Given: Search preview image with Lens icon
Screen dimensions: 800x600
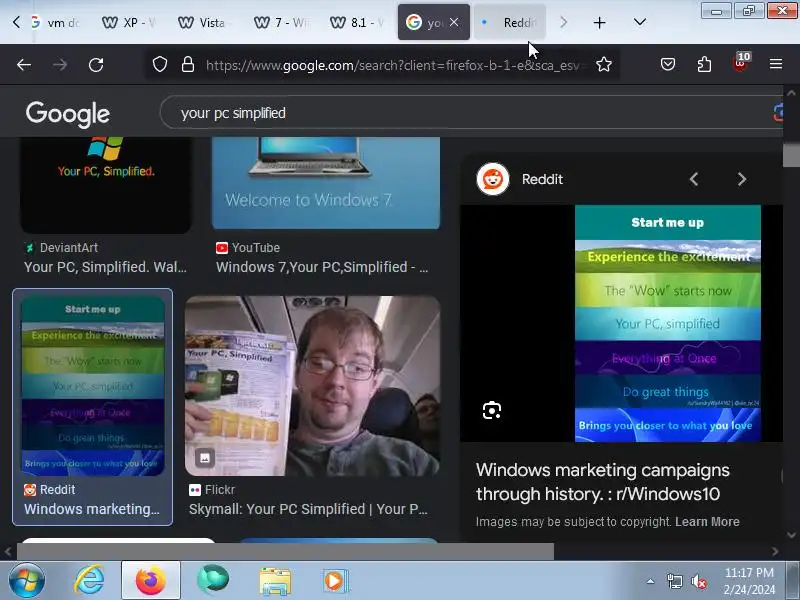Looking at the screenshot, I should (492, 410).
